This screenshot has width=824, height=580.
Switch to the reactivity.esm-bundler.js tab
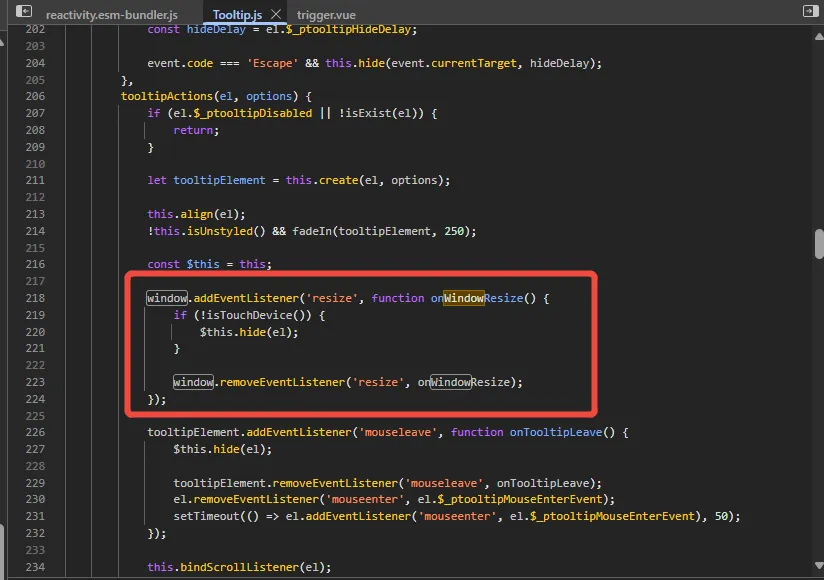pyautogui.click(x=111, y=15)
